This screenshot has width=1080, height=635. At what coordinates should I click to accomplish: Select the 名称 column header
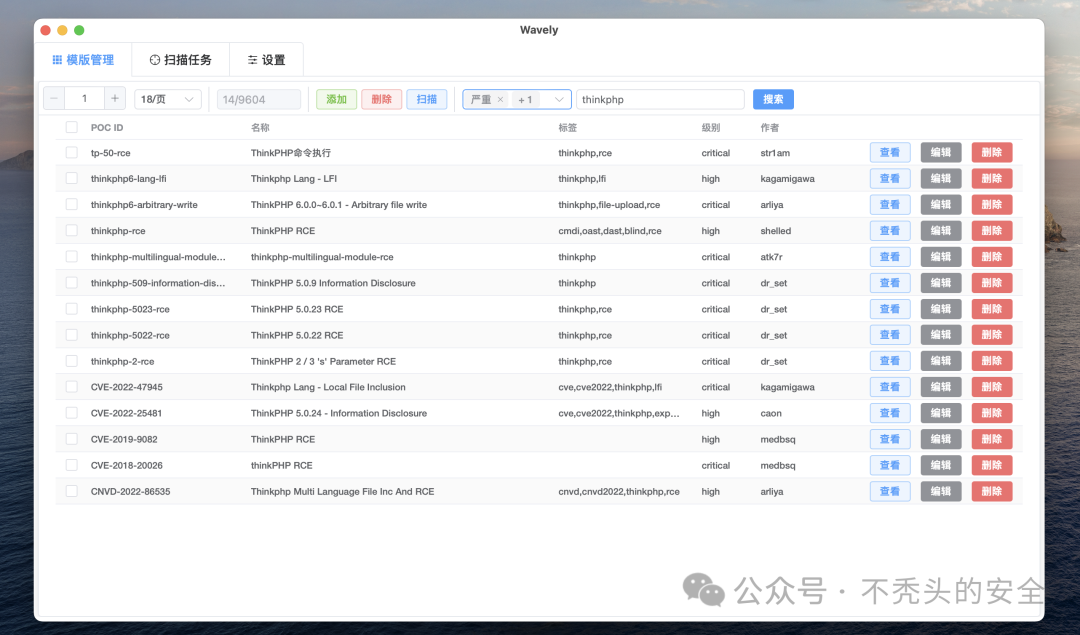(260, 127)
